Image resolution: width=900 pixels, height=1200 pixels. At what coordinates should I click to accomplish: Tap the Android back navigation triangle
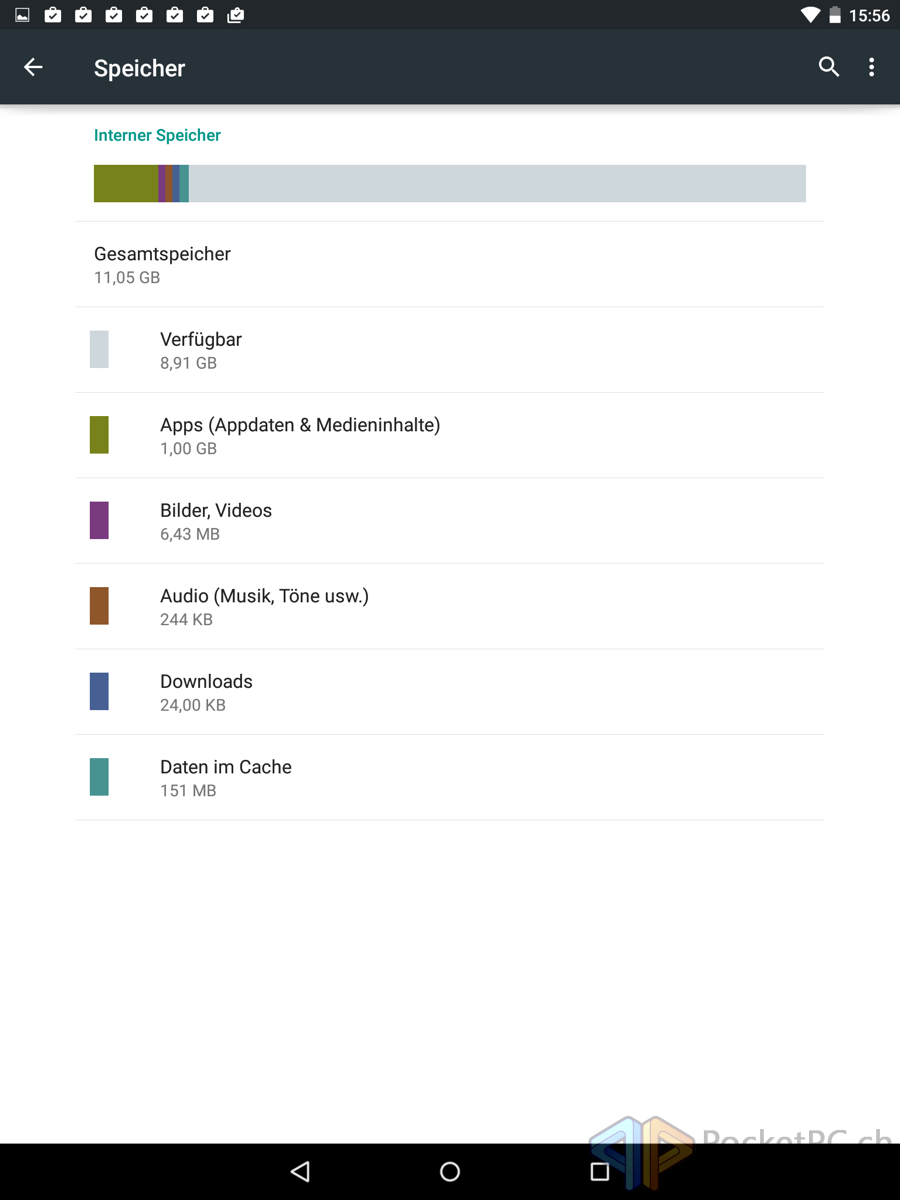coord(300,1171)
